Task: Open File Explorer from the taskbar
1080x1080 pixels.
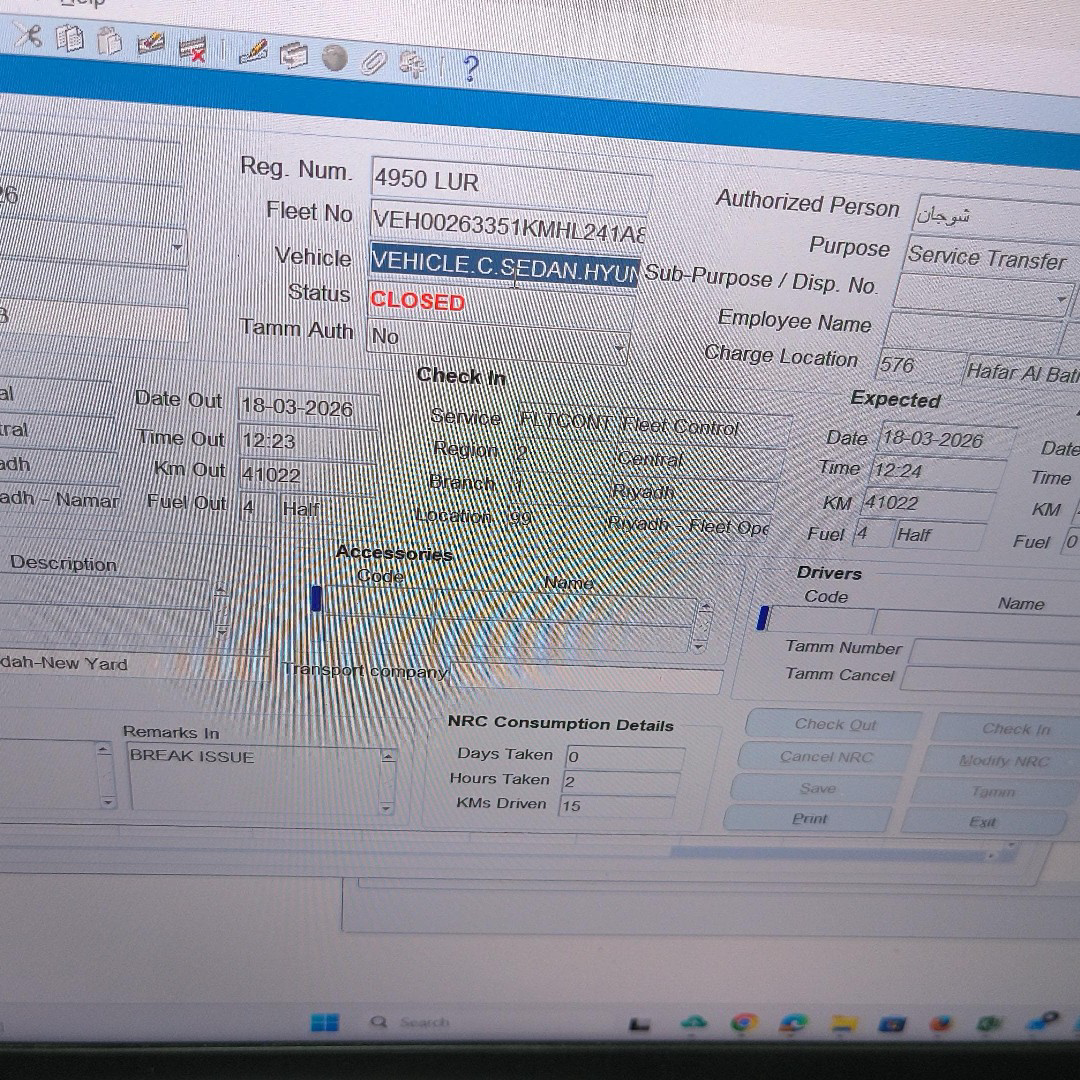Action: coord(845,1023)
